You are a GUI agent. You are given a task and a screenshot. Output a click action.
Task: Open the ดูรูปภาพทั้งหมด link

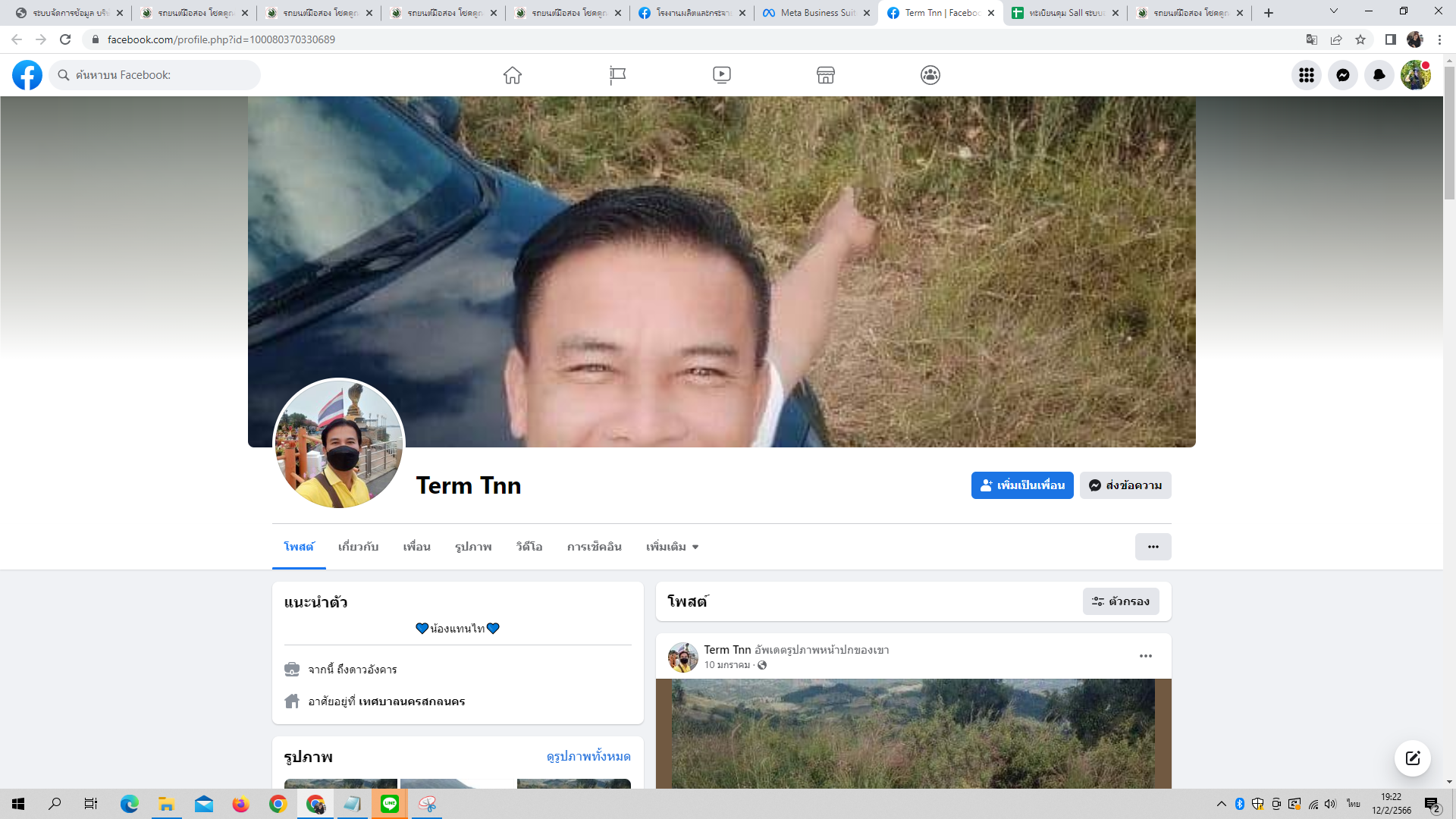(588, 756)
